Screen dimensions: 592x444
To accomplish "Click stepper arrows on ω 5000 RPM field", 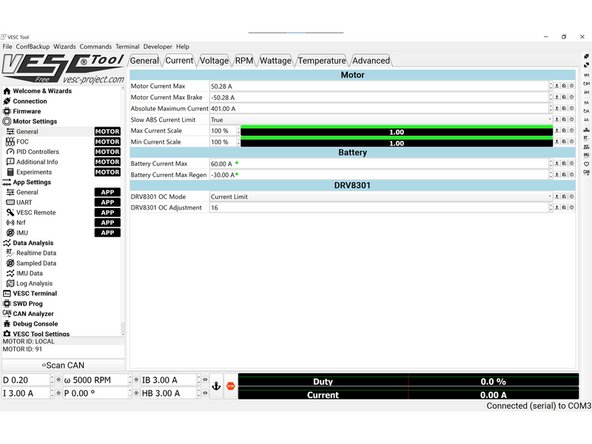I will coord(130,380).
